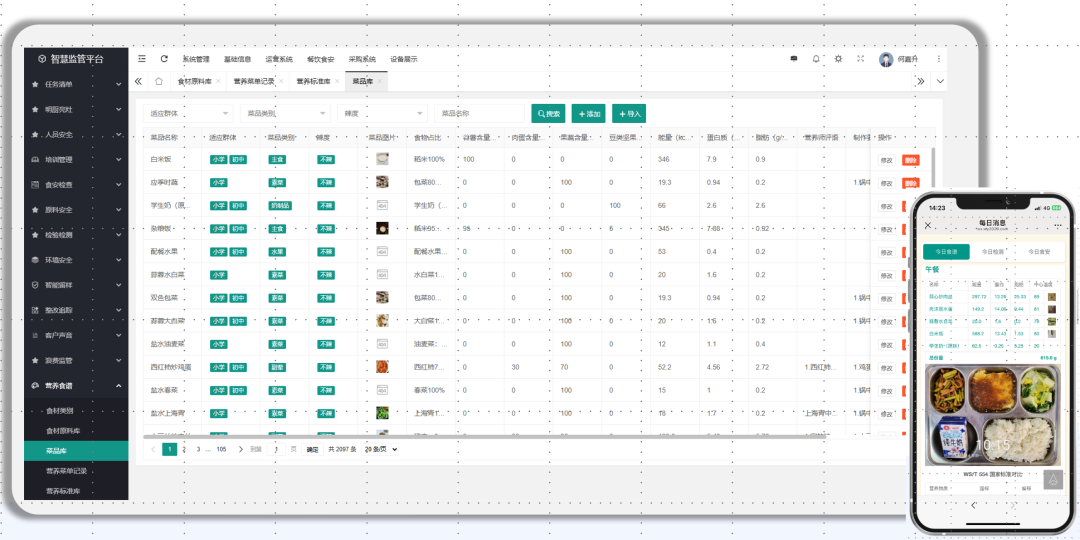Click the icon beside 食安检查
Image resolution: width=1080 pixels, height=540 pixels.
coord(35,185)
